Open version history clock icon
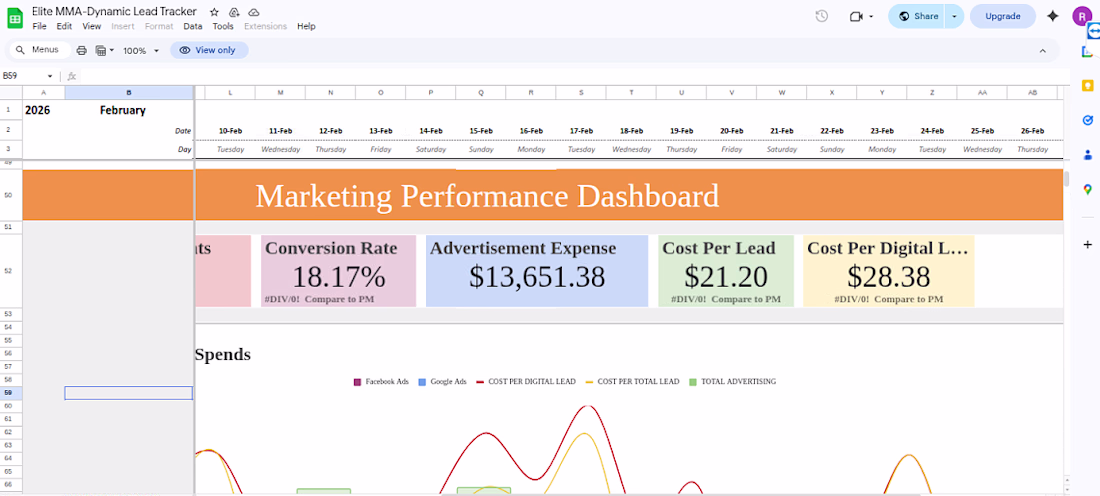This screenshot has width=1100, height=496. point(821,16)
